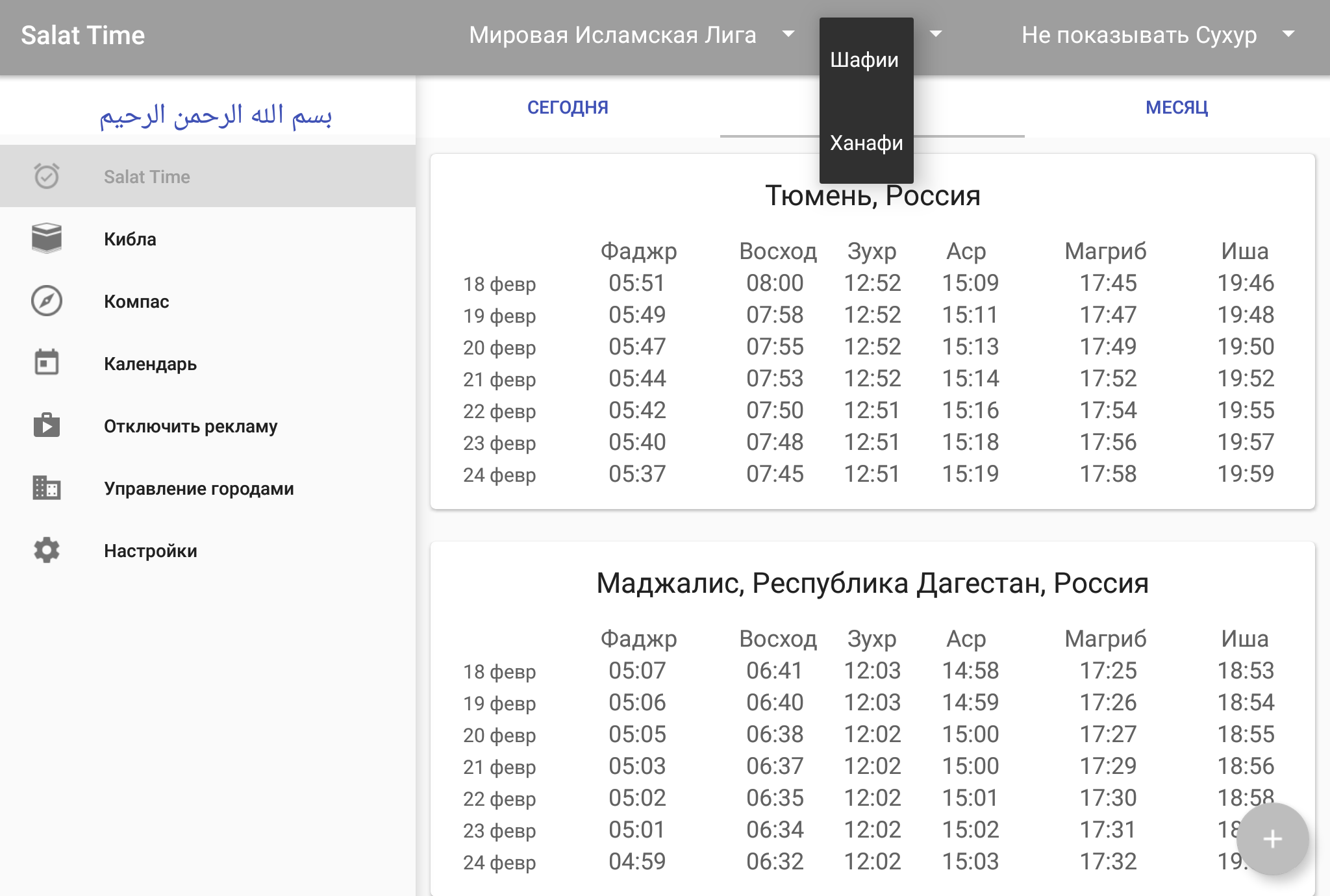Click the city management buildings icon
The image size is (1330, 896).
[47, 488]
